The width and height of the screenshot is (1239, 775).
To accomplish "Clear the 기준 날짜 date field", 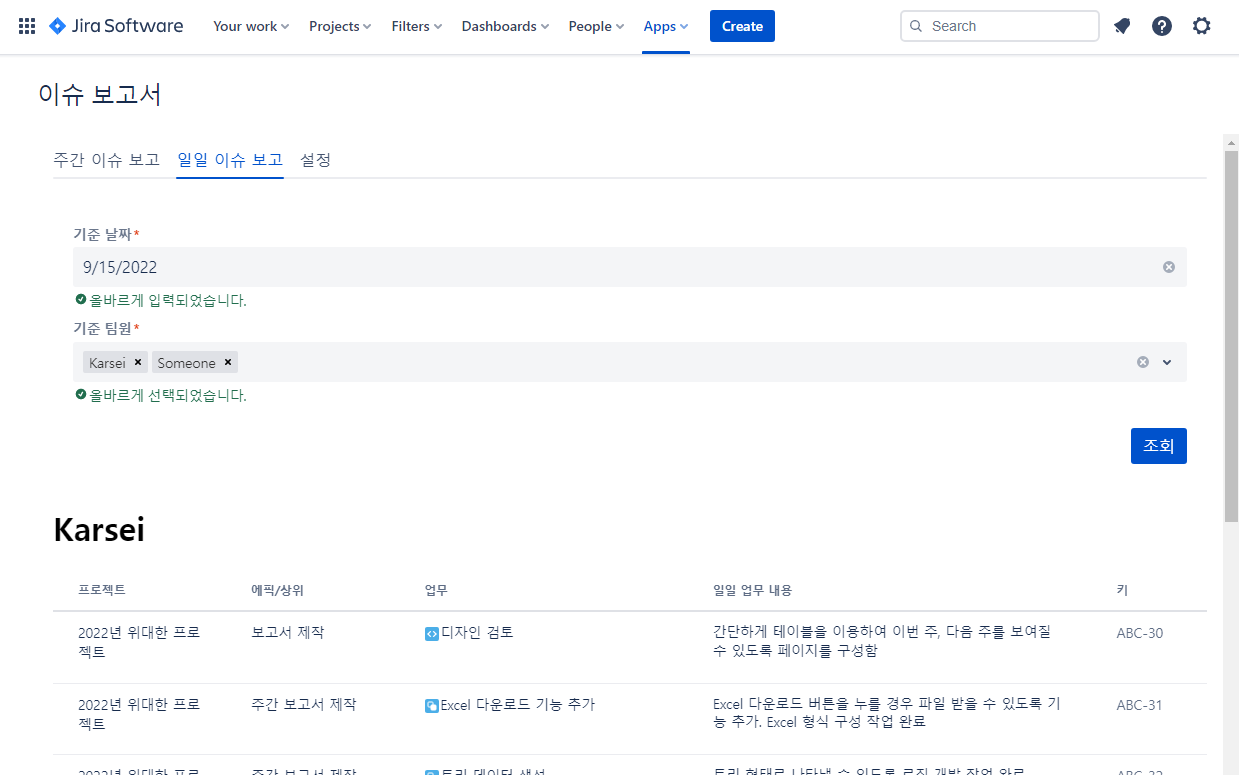I will [1169, 267].
